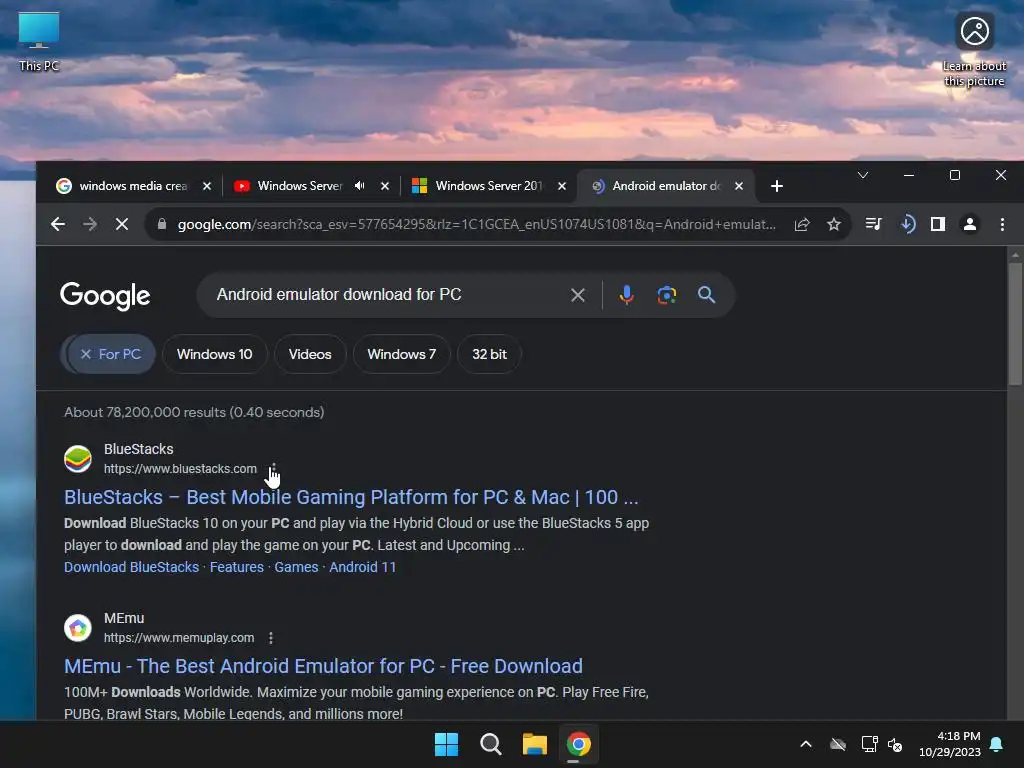Open media controls in Chrome toolbar

pyautogui.click(x=873, y=224)
